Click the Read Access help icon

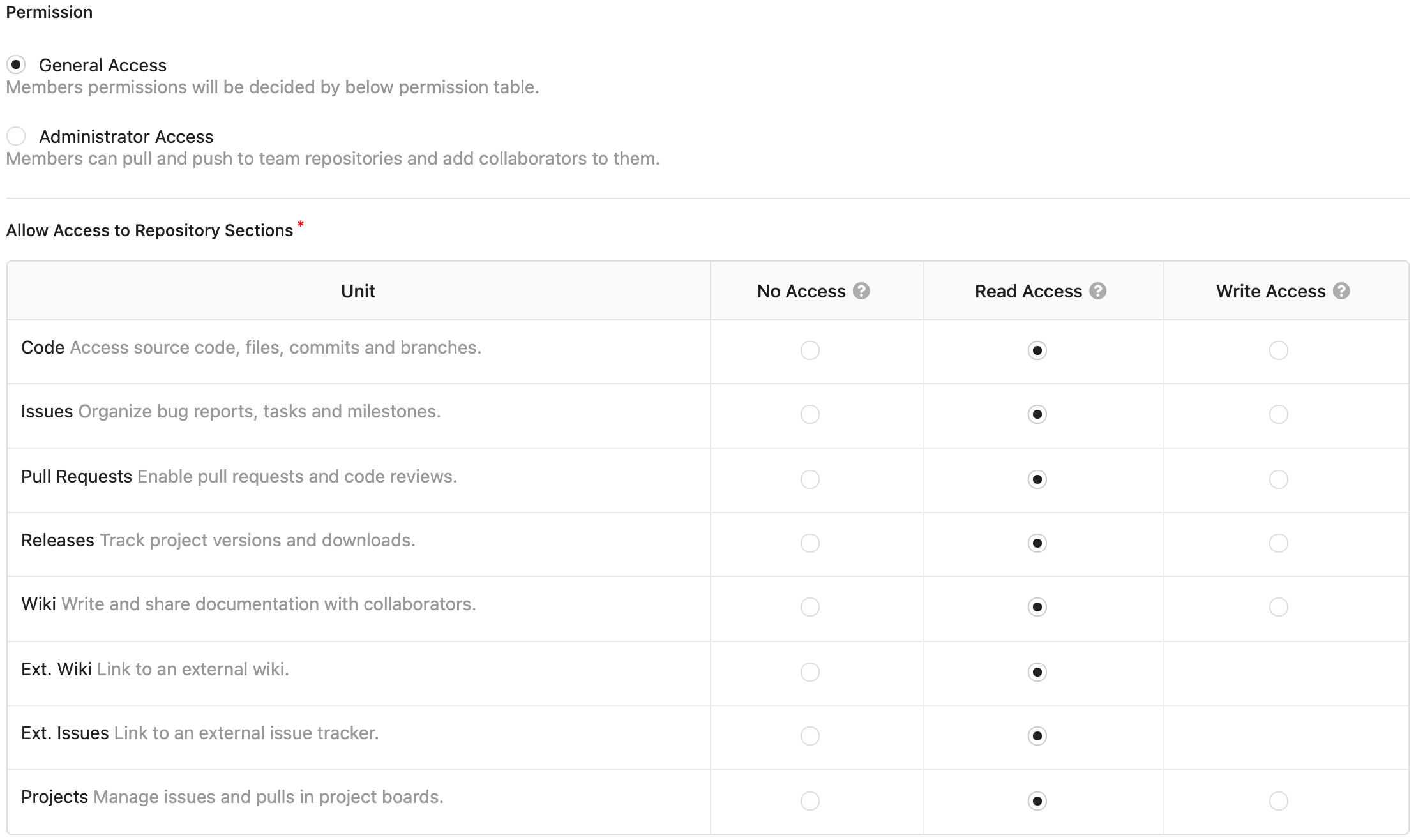[1097, 291]
